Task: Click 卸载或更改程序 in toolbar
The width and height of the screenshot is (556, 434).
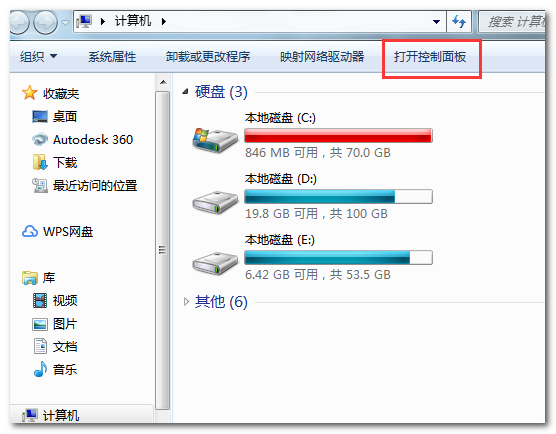Action: pyautogui.click(x=208, y=57)
